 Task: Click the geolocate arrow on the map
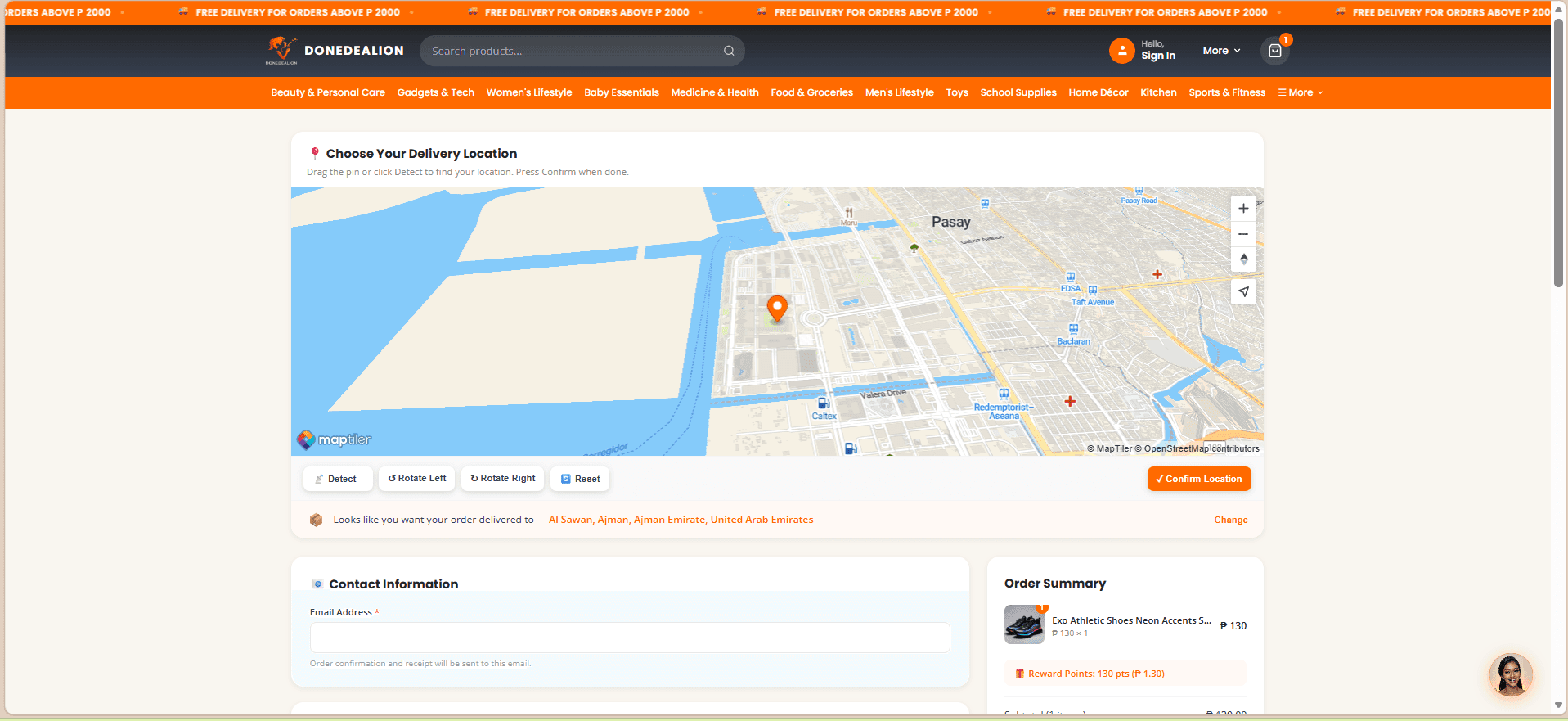tap(1243, 291)
